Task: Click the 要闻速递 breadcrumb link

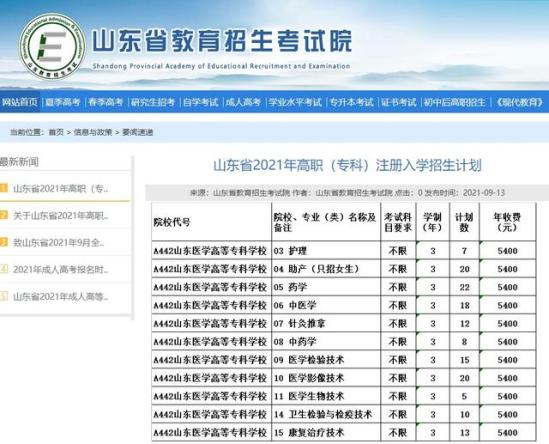Action: (138, 132)
